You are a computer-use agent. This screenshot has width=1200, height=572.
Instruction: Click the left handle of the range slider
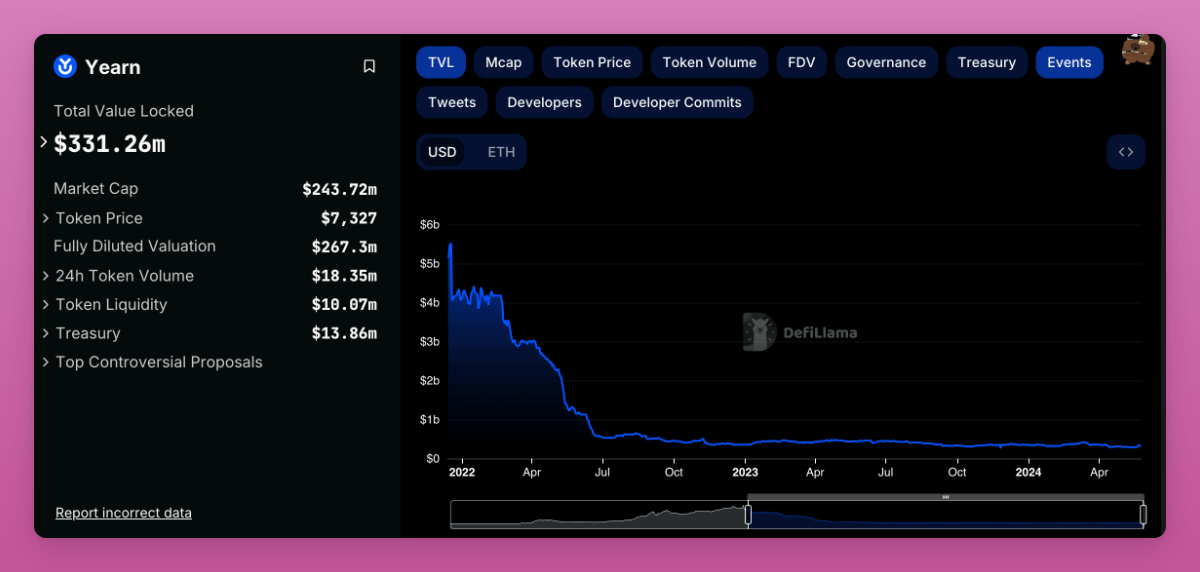(747, 514)
